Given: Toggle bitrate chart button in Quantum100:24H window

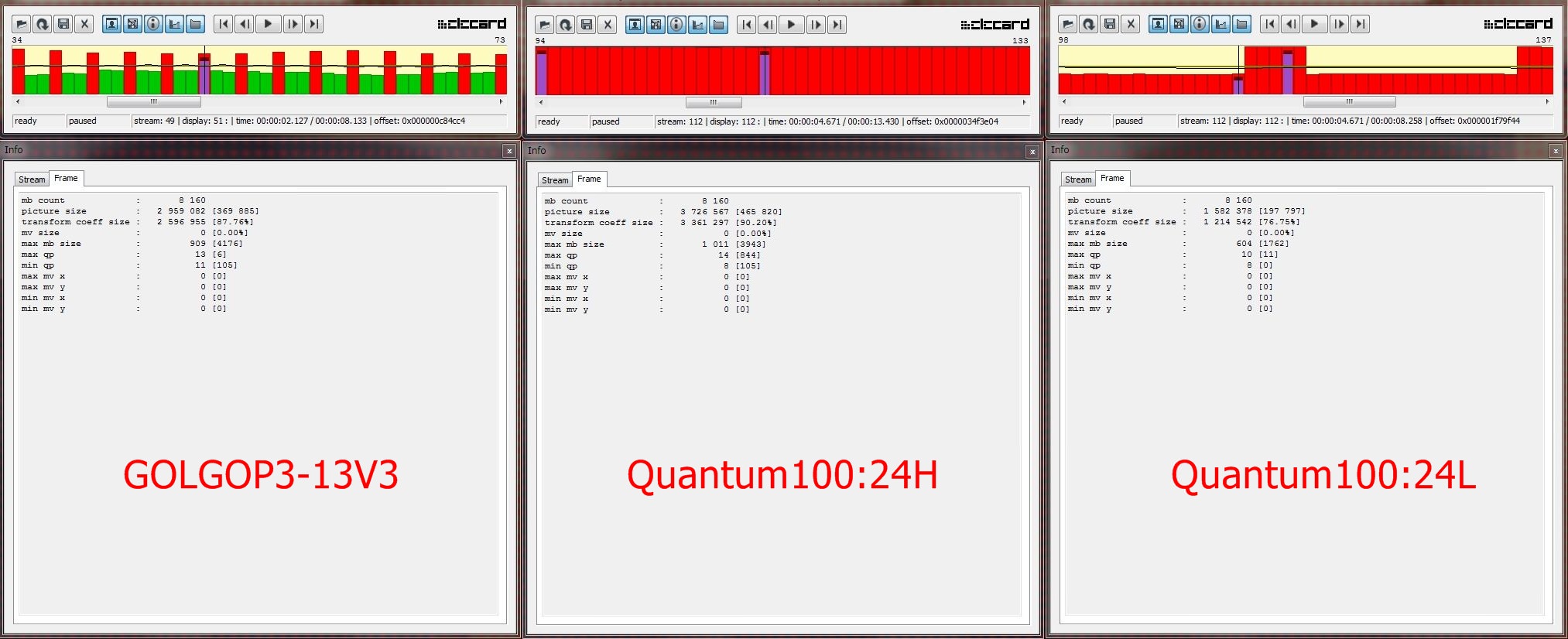Looking at the screenshot, I should point(698,25).
